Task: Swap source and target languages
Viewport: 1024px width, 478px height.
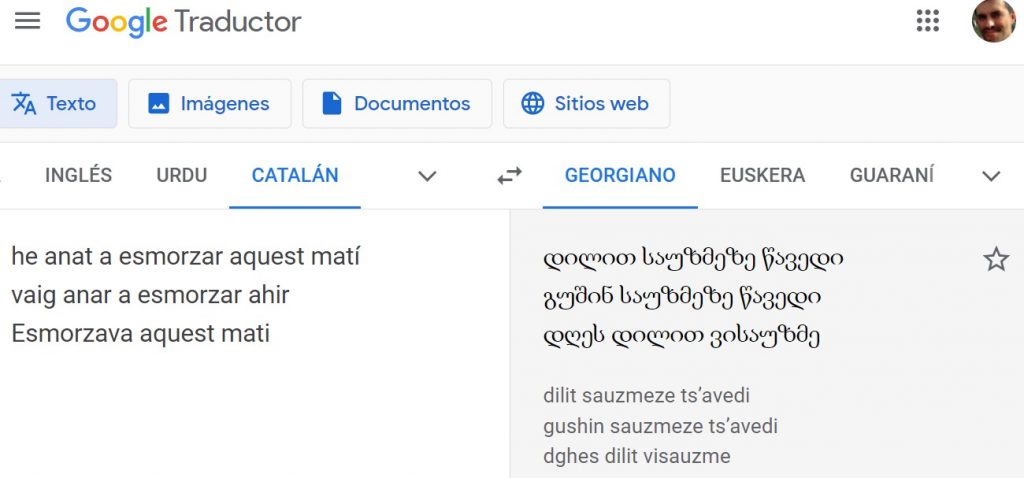Action: click(509, 176)
